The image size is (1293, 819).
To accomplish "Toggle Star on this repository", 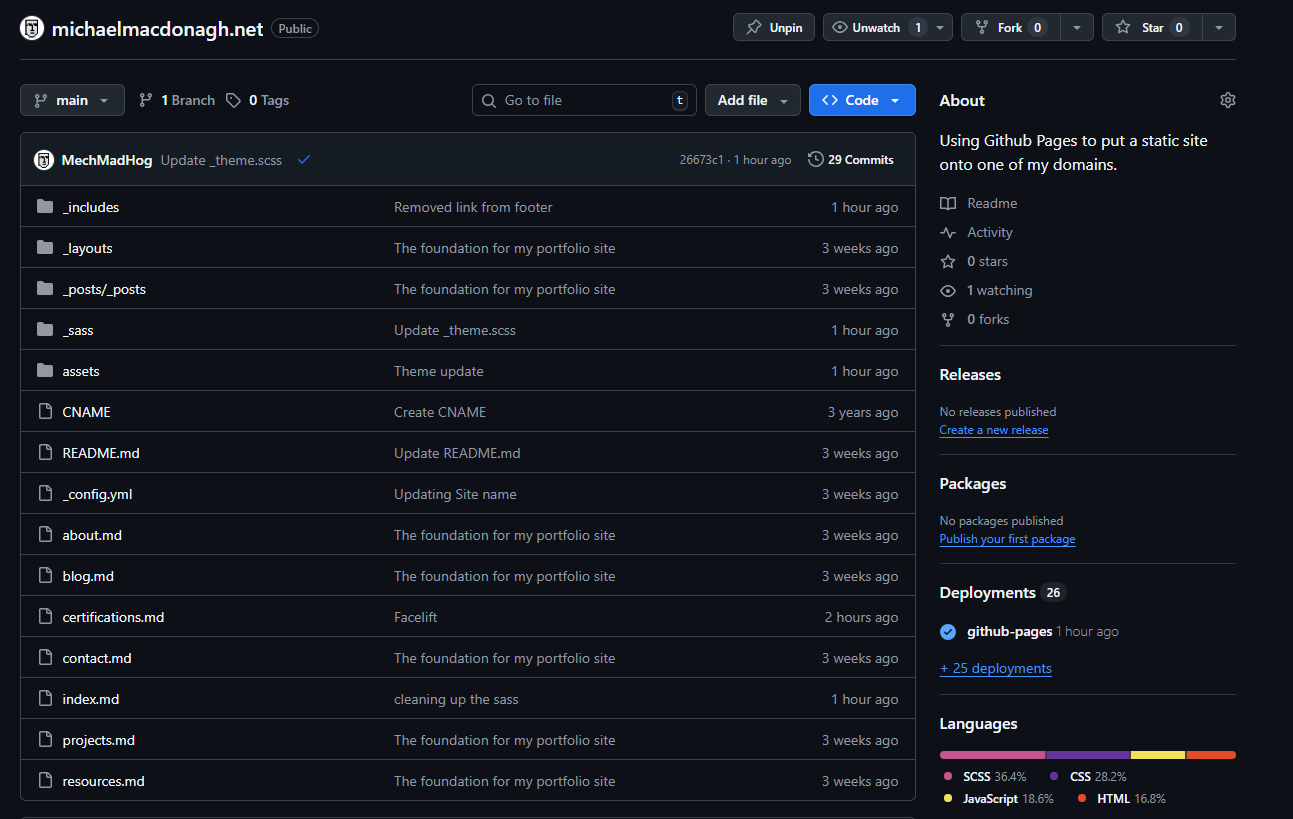I will point(1151,28).
